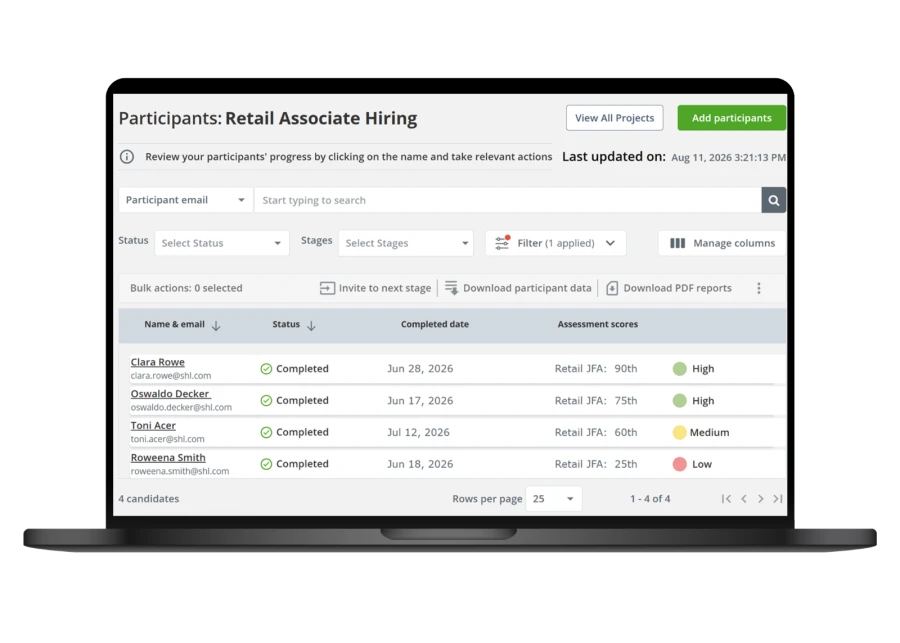Open the Select Status dropdown
This screenshot has height=643, width=900.
222,243
